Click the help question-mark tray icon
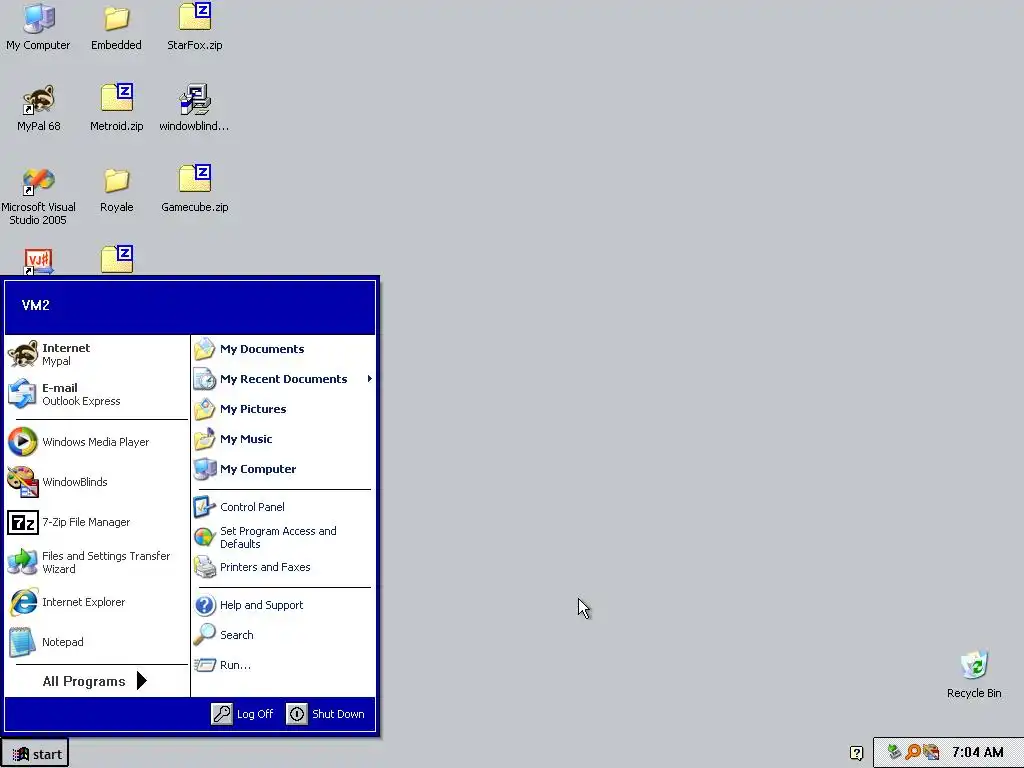Screen dimensions: 1024x768 coord(856,753)
